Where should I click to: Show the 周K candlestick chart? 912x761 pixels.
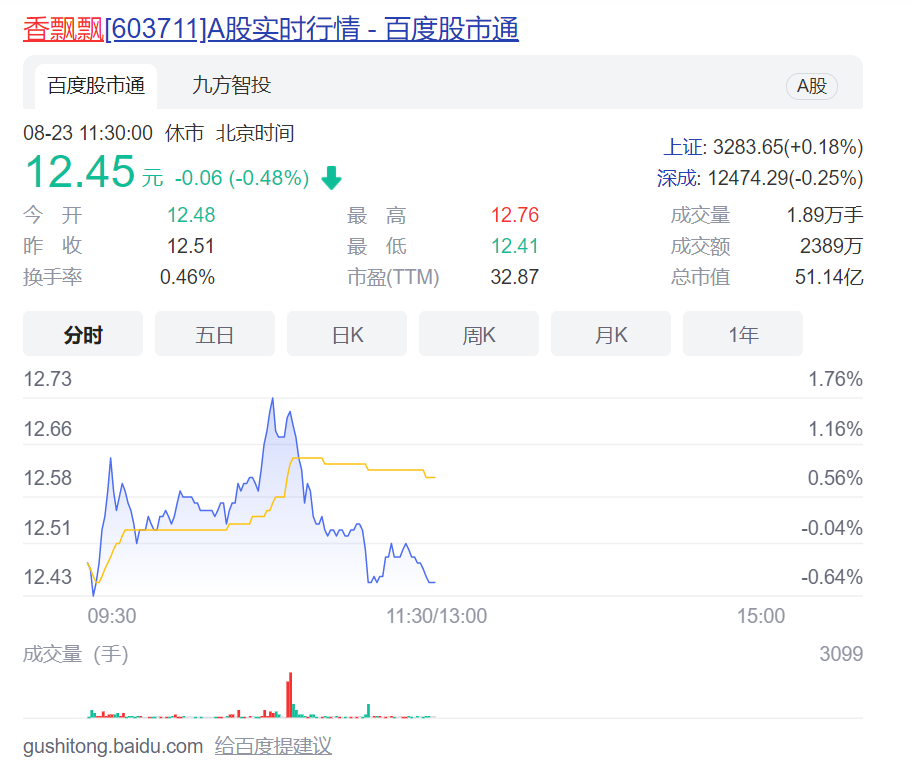479,334
